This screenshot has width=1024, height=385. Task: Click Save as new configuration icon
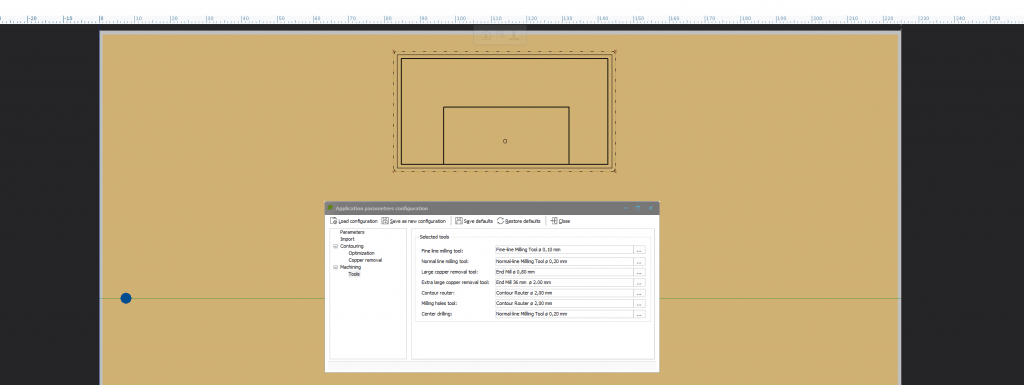click(x=385, y=221)
